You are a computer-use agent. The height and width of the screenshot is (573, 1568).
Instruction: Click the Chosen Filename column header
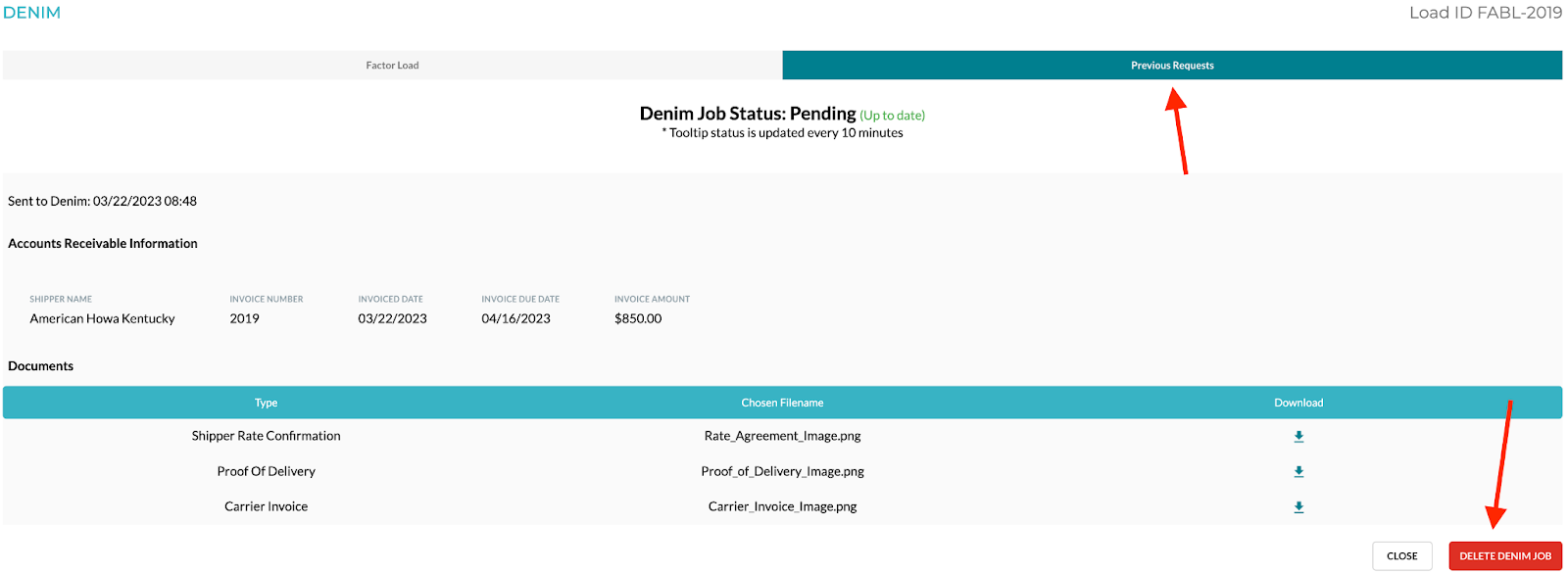click(x=782, y=403)
